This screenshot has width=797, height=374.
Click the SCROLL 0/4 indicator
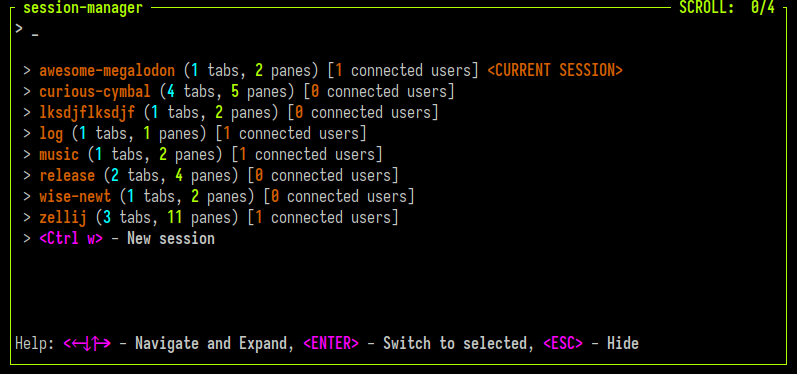click(727, 8)
